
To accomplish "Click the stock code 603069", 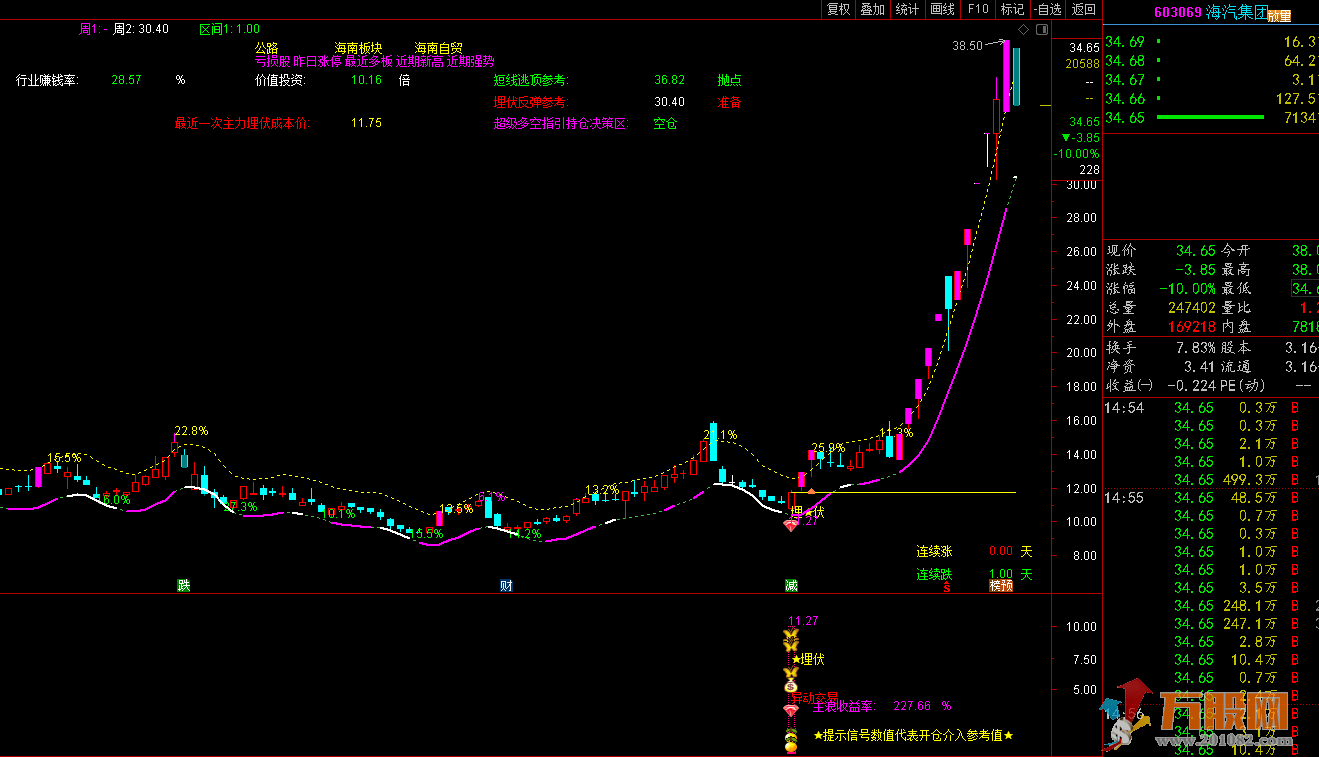I will pos(1178,13).
